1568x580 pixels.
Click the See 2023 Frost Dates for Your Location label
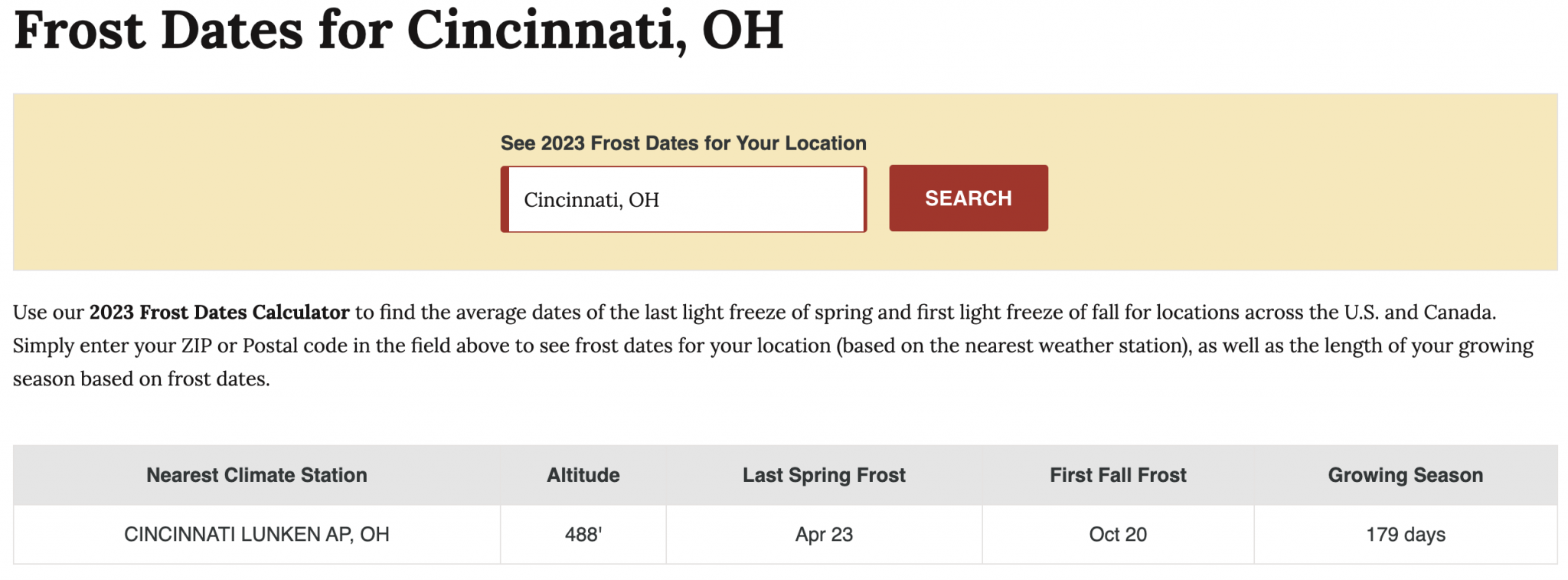(684, 143)
